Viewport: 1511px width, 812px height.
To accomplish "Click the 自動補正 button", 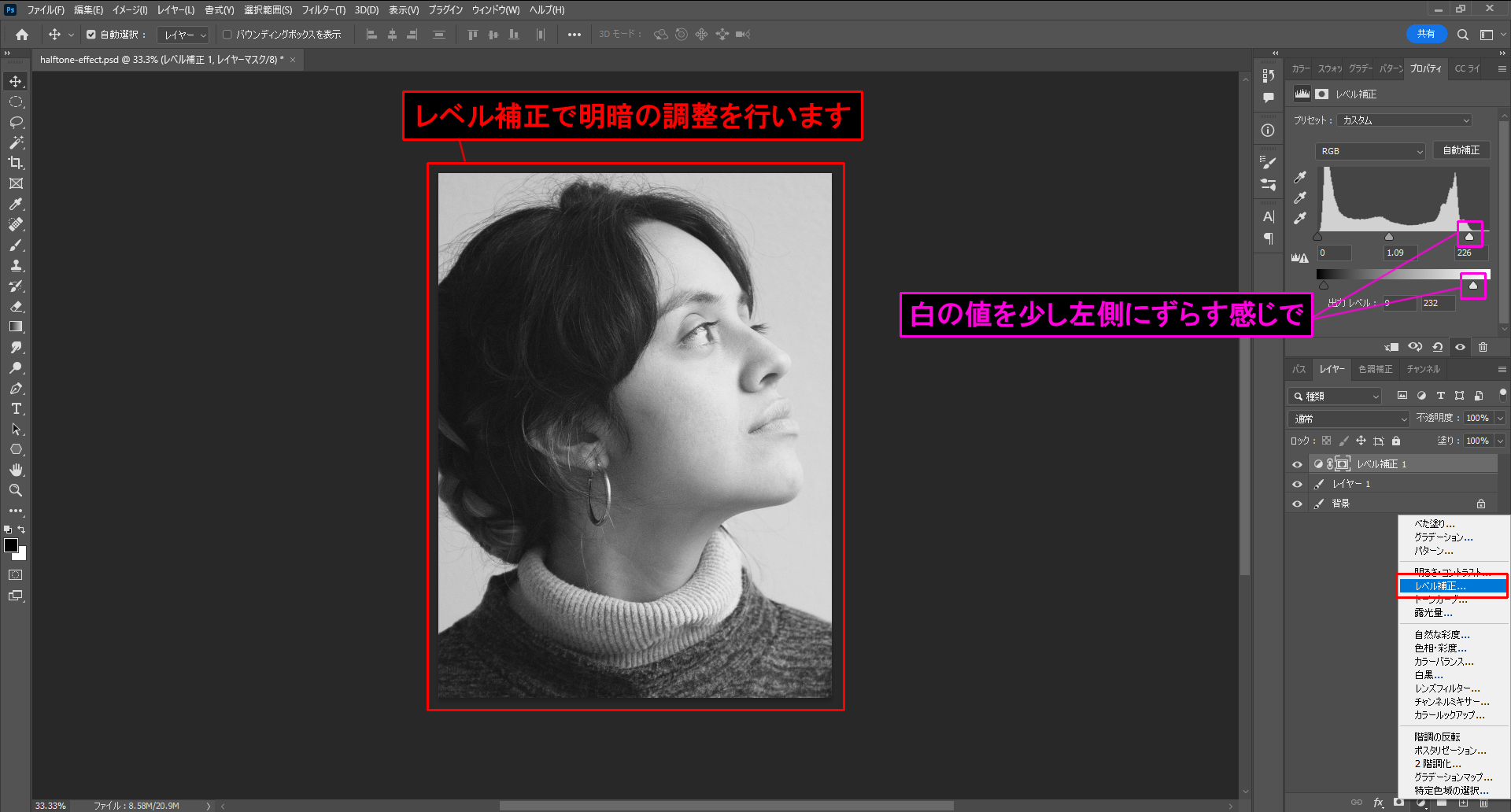I will click(1461, 150).
